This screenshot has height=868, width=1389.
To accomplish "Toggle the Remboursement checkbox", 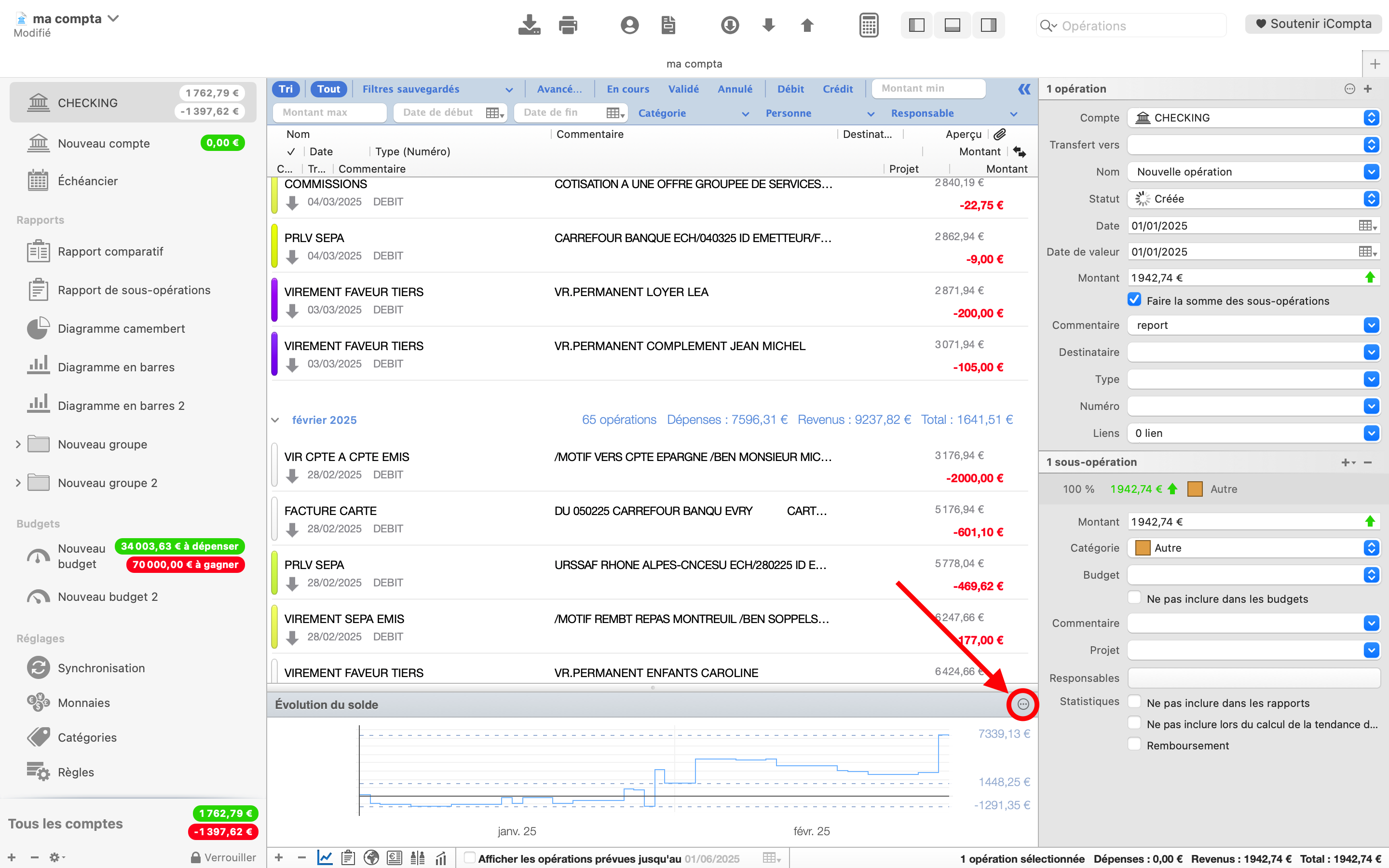I will pos(1134,744).
